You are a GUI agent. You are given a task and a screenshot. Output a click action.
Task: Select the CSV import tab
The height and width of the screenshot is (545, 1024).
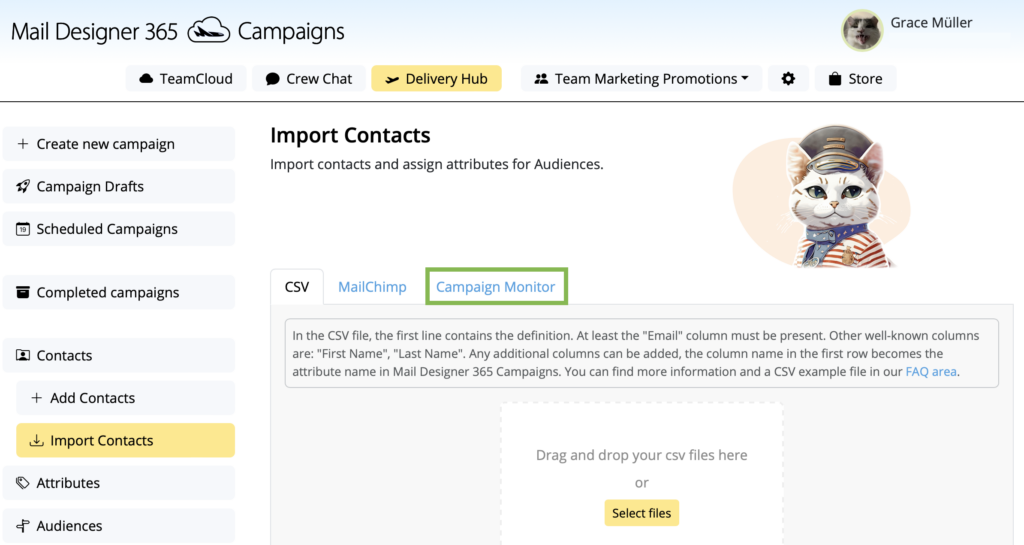point(297,287)
